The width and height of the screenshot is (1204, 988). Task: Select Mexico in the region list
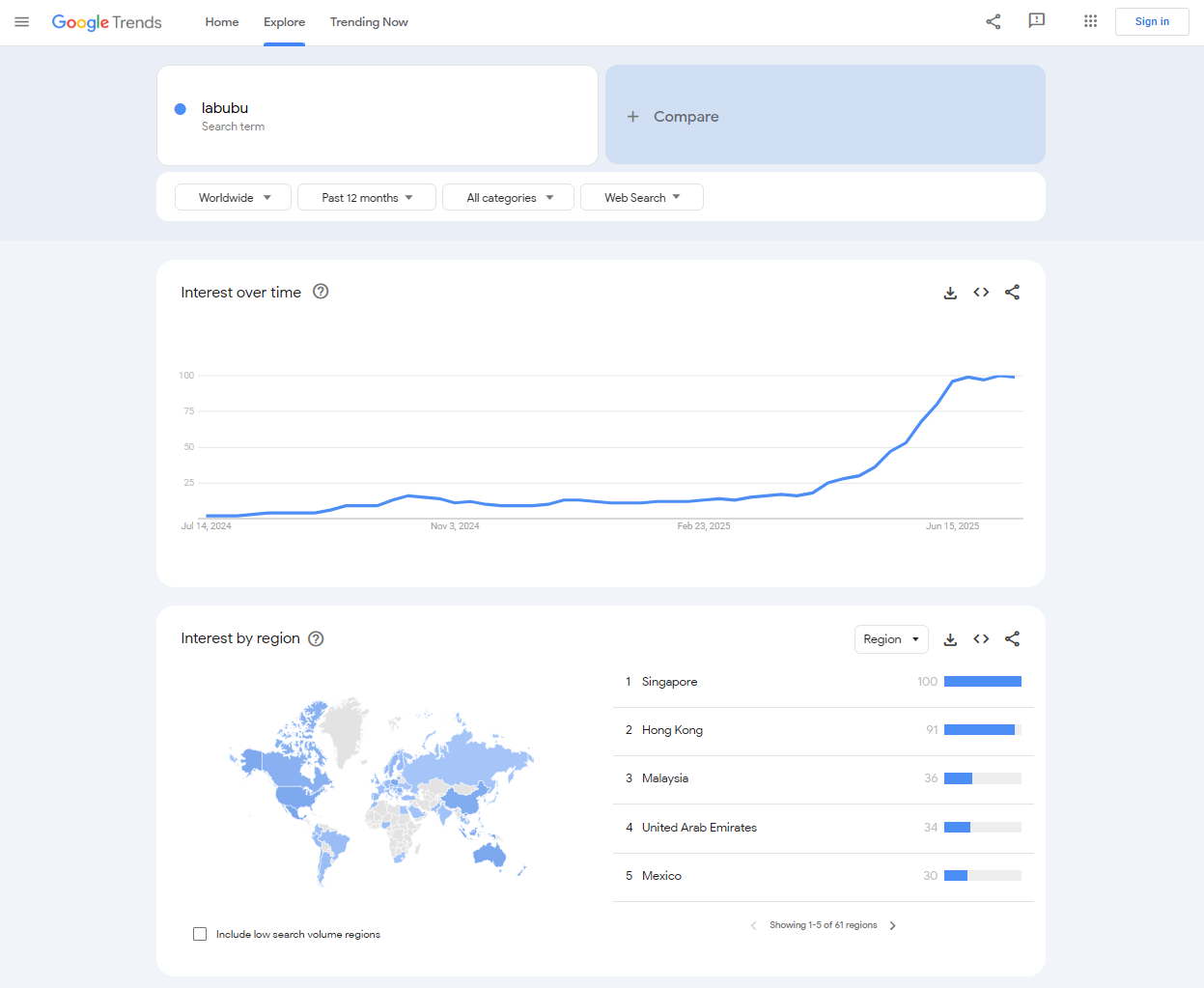[x=661, y=876]
